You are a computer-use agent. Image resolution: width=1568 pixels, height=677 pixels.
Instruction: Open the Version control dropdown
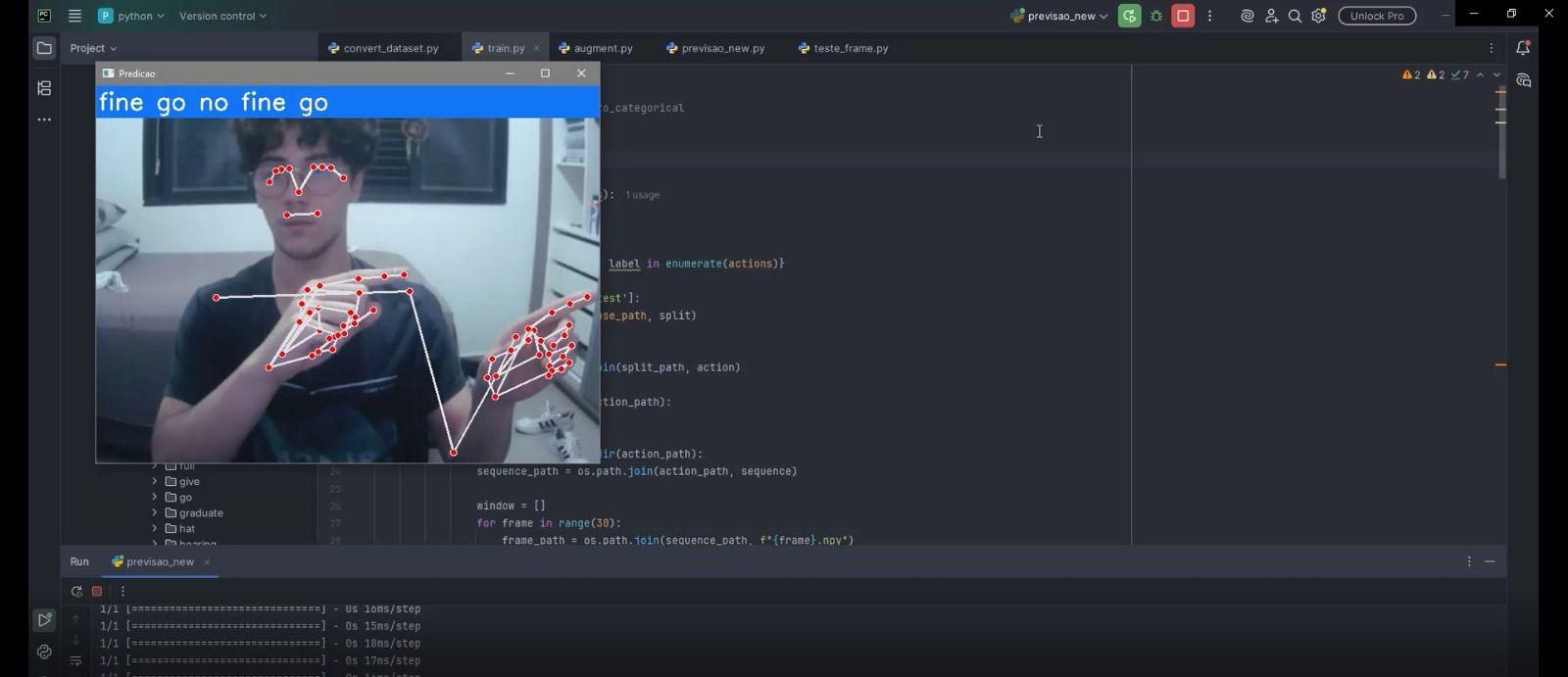pyautogui.click(x=222, y=17)
